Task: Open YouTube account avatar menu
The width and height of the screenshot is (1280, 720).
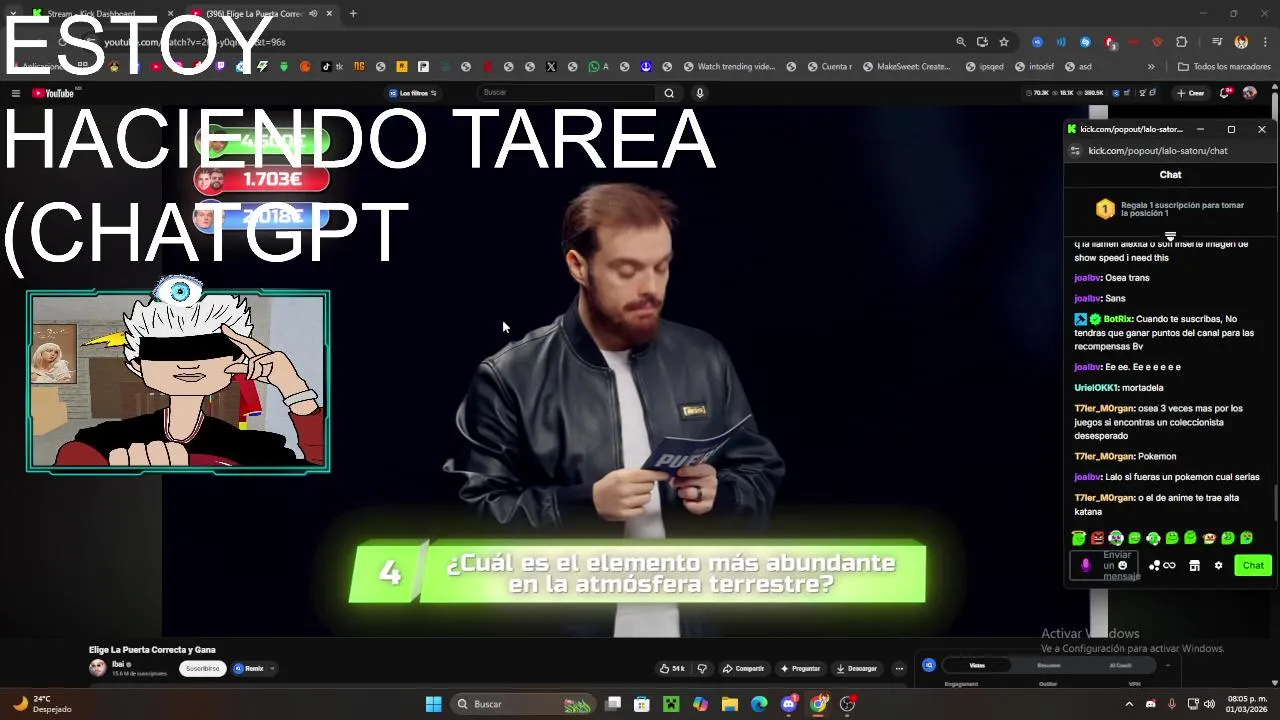Action: coord(1249,93)
